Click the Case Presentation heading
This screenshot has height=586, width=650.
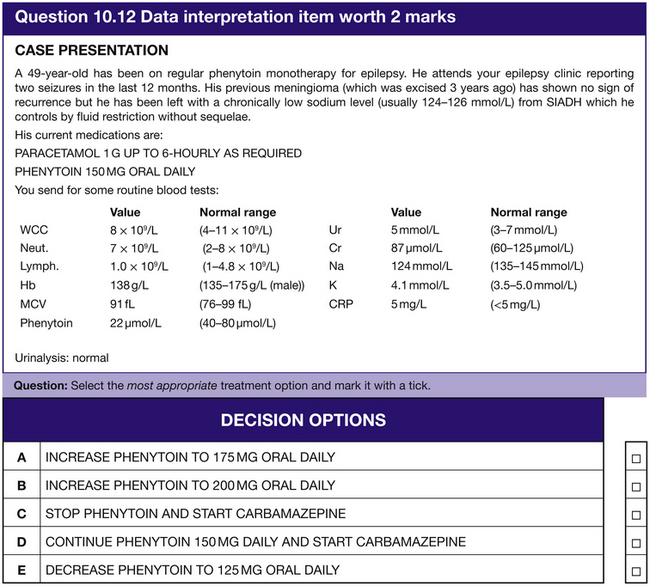click(x=92, y=50)
